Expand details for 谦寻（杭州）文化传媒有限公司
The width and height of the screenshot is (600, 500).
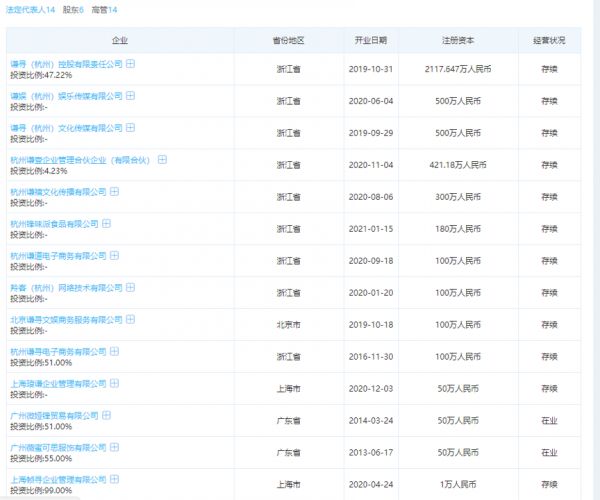(130, 127)
